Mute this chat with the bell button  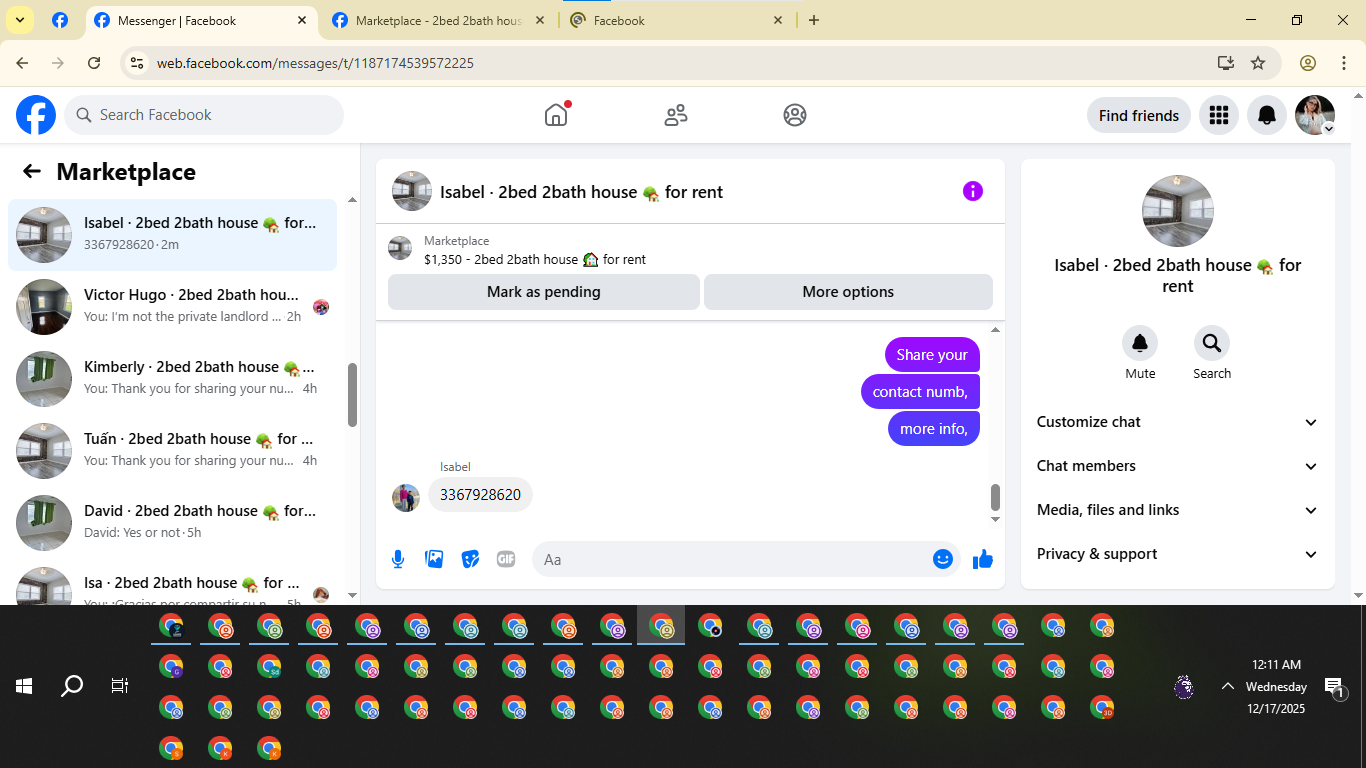click(x=1140, y=343)
